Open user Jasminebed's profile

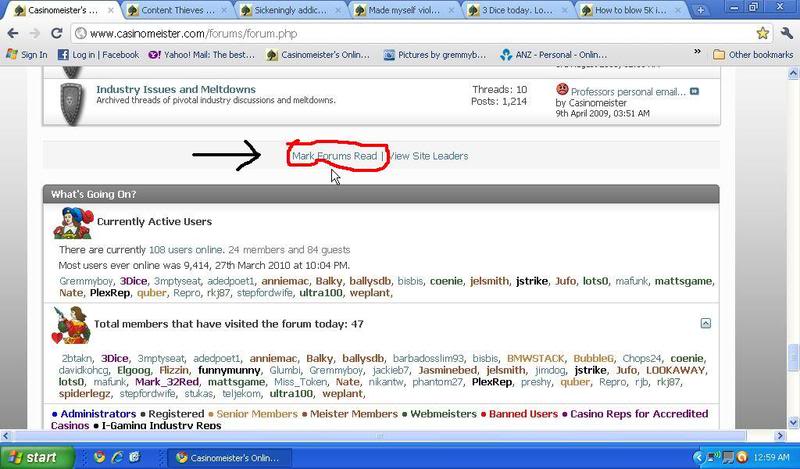coord(448,371)
